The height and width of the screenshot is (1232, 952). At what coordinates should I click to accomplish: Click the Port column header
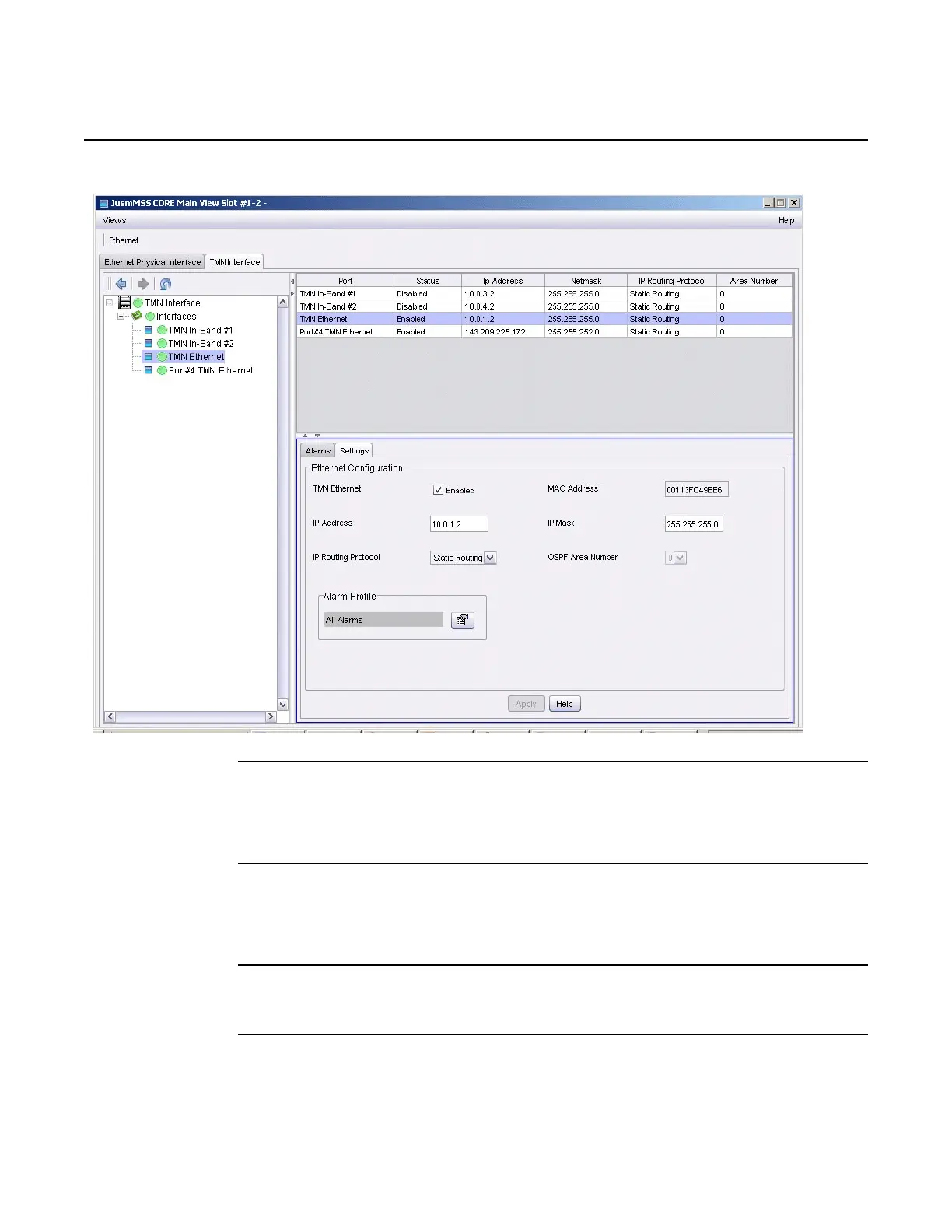point(345,281)
